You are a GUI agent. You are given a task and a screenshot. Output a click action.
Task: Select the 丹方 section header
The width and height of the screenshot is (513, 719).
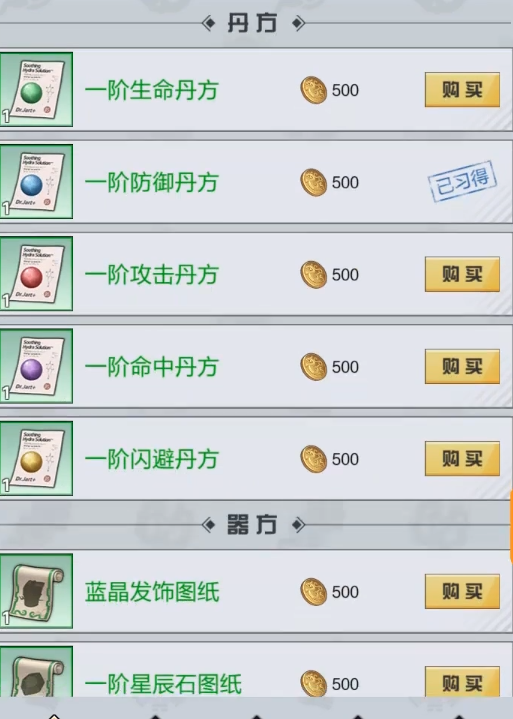253,23
